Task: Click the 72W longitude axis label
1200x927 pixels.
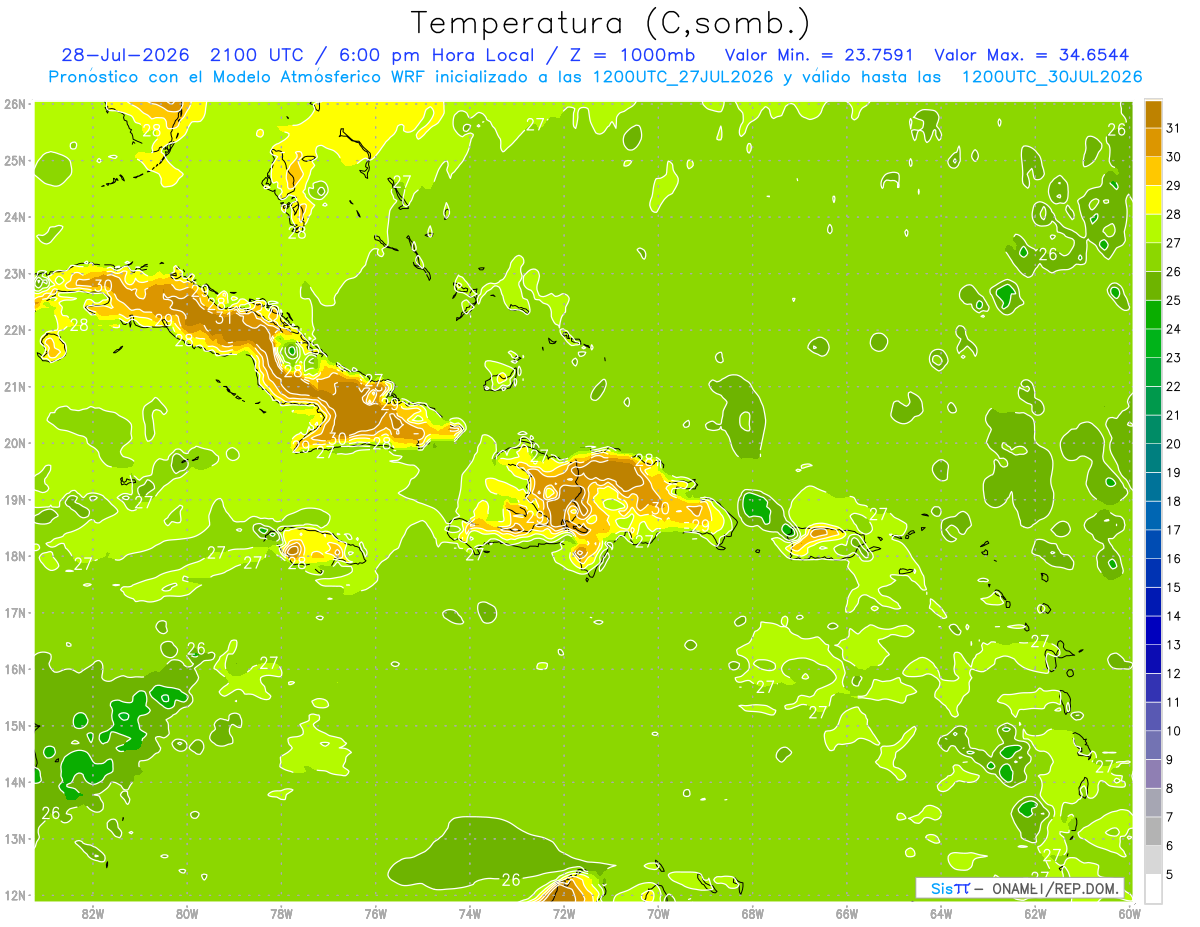Action: (564, 912)
